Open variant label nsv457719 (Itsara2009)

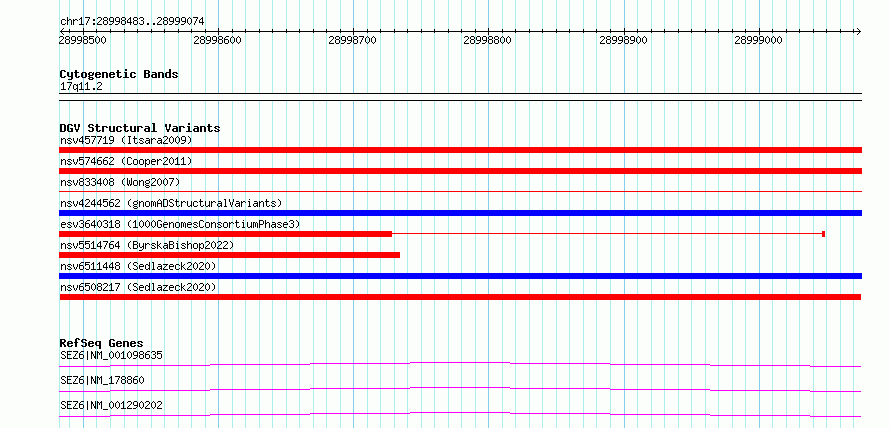pos(126,140)
